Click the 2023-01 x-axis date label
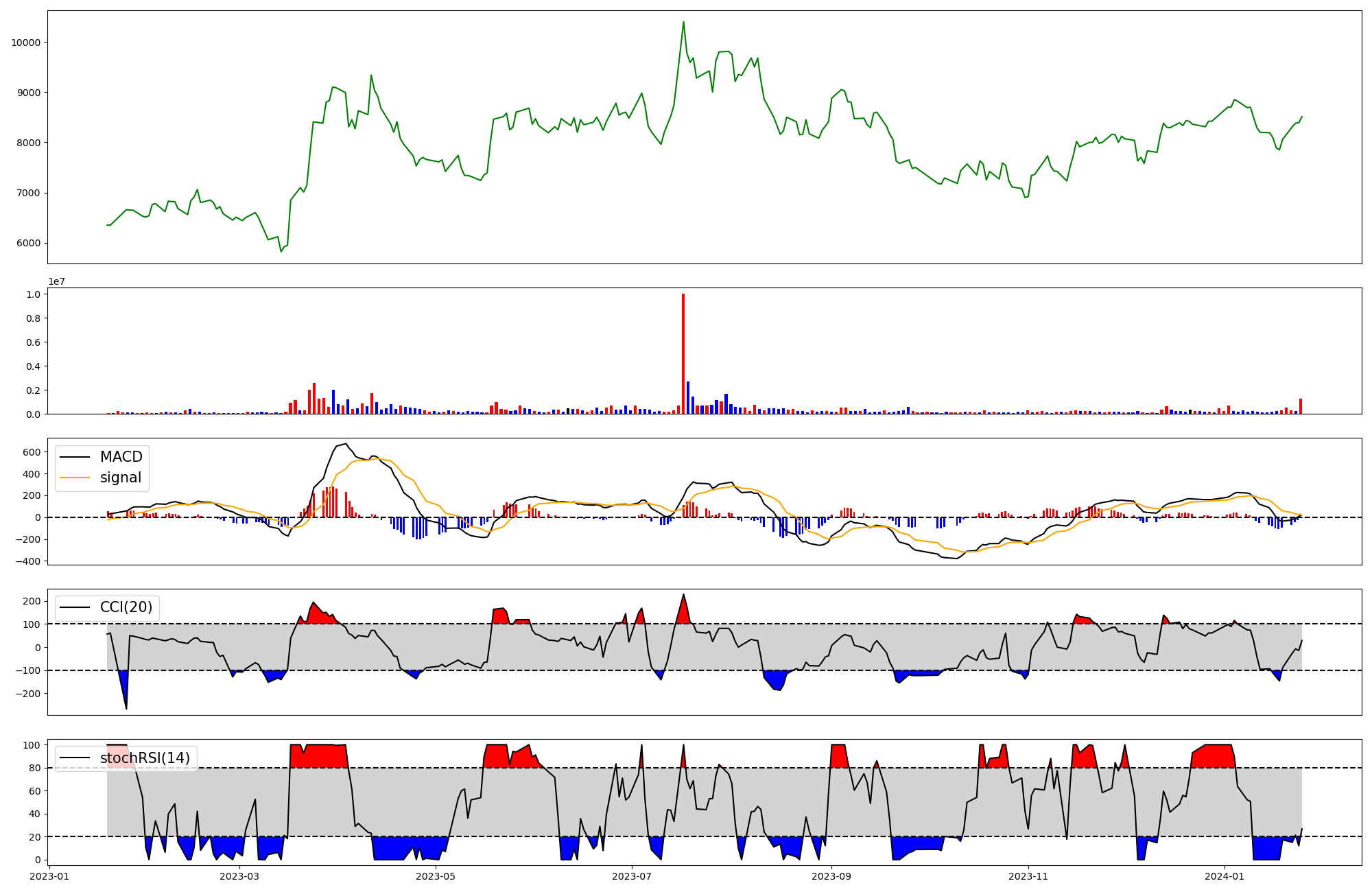The image size is (1372, 892). point(49,876)
